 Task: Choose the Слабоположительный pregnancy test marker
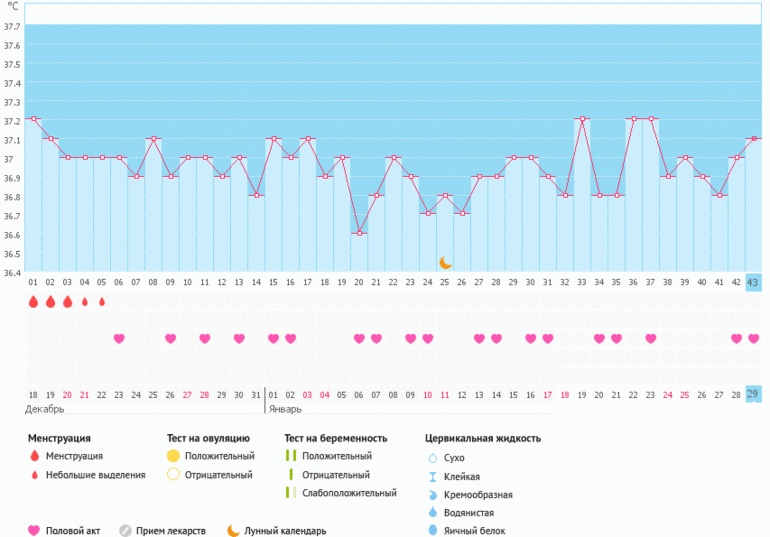pyautogui.click(x=290, y=493)
